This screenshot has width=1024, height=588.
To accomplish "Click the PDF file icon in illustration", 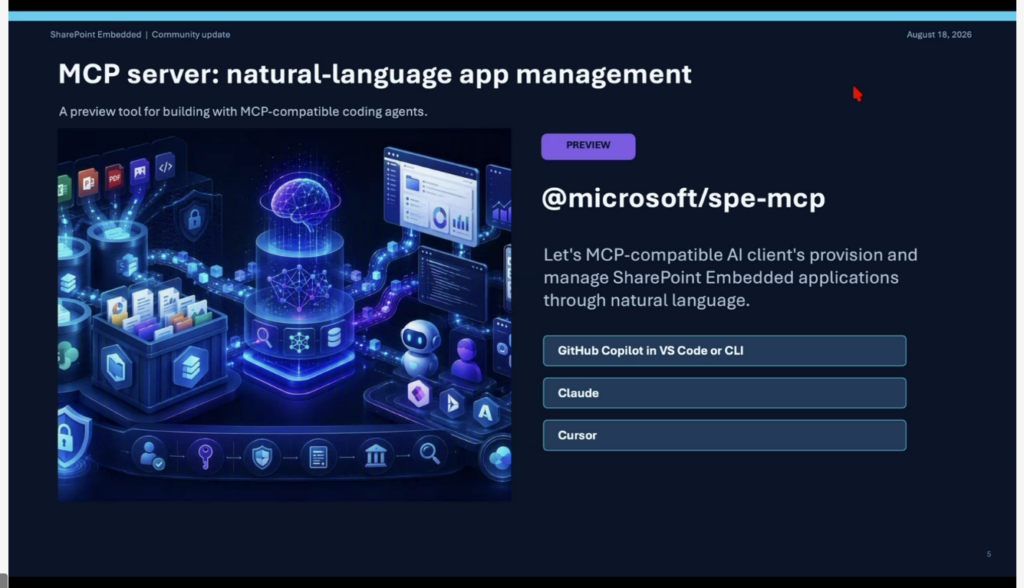I will pyautogui.click(x=114, y=177).
